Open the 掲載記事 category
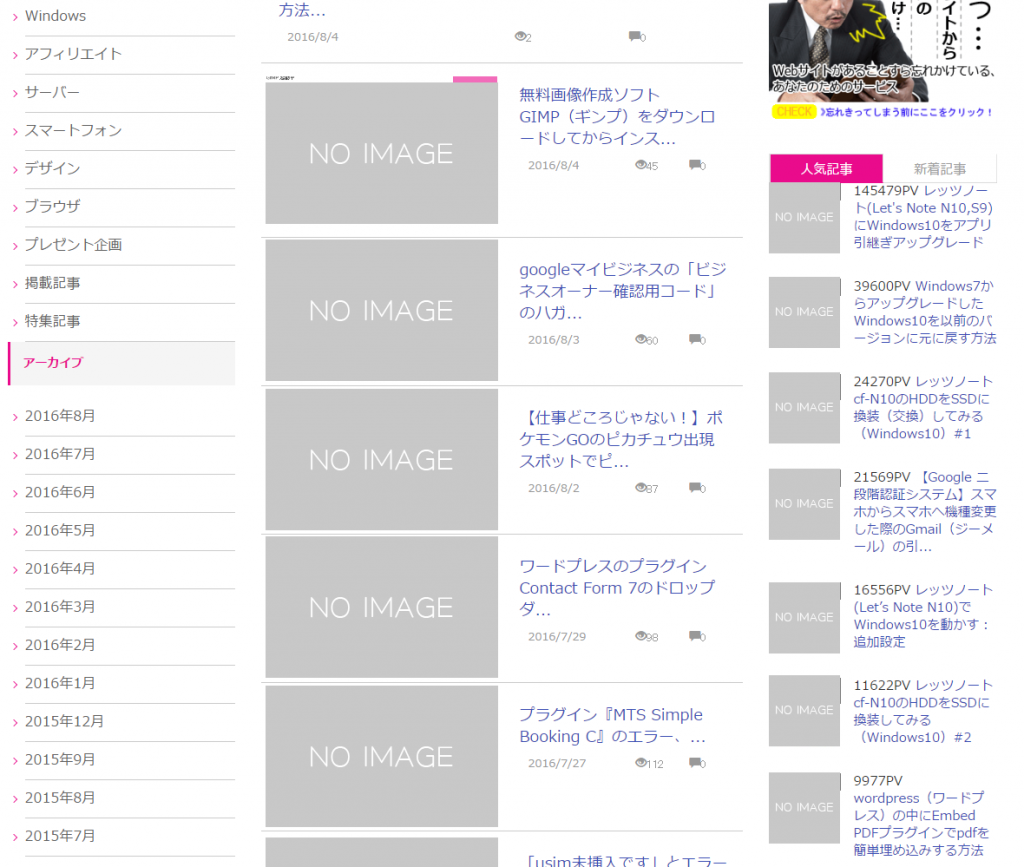The width and height of the screenshot is (1024, 867). [52, 283]
